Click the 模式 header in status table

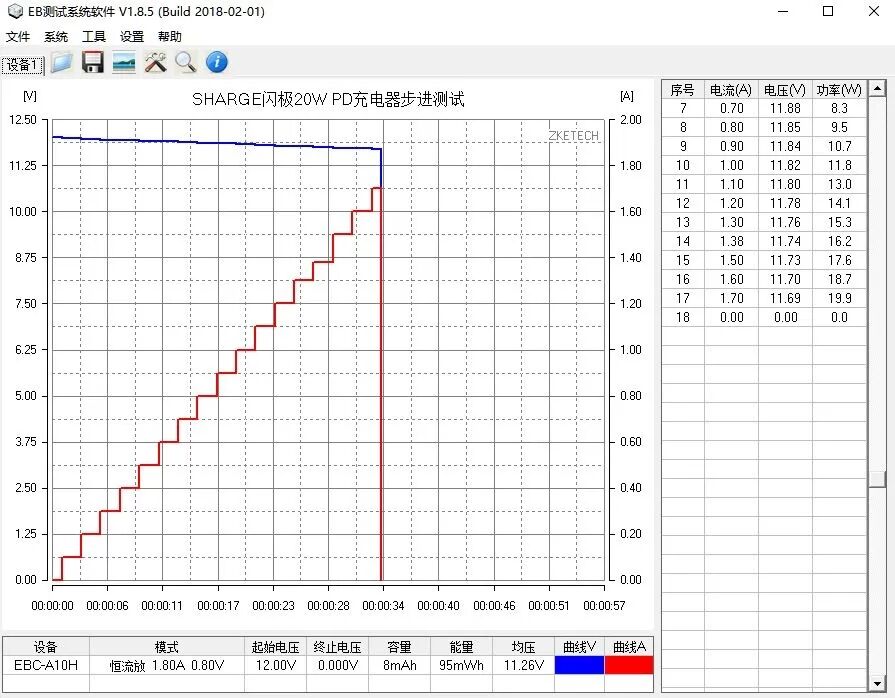point(167,647)
